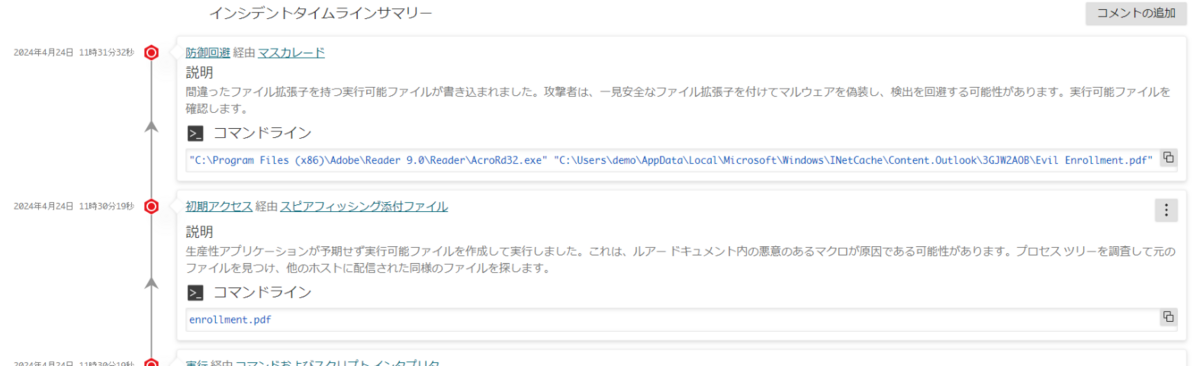
Task: Open the 防御回避 tactic link
Action: point(208,52)
